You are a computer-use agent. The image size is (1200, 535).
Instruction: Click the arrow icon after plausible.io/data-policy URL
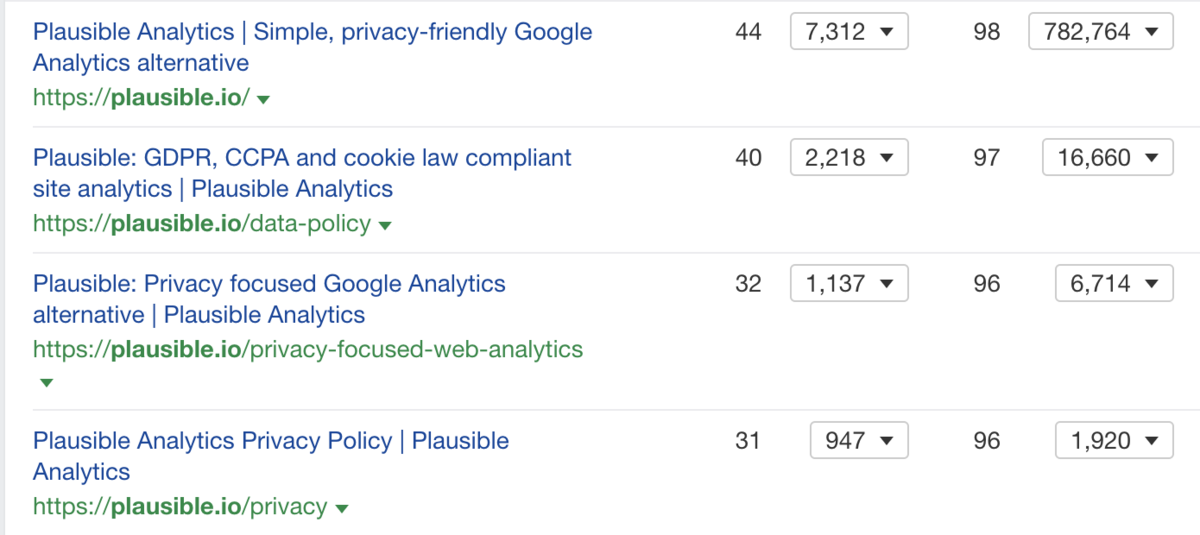pyautogui.click(x=385, y=226)
